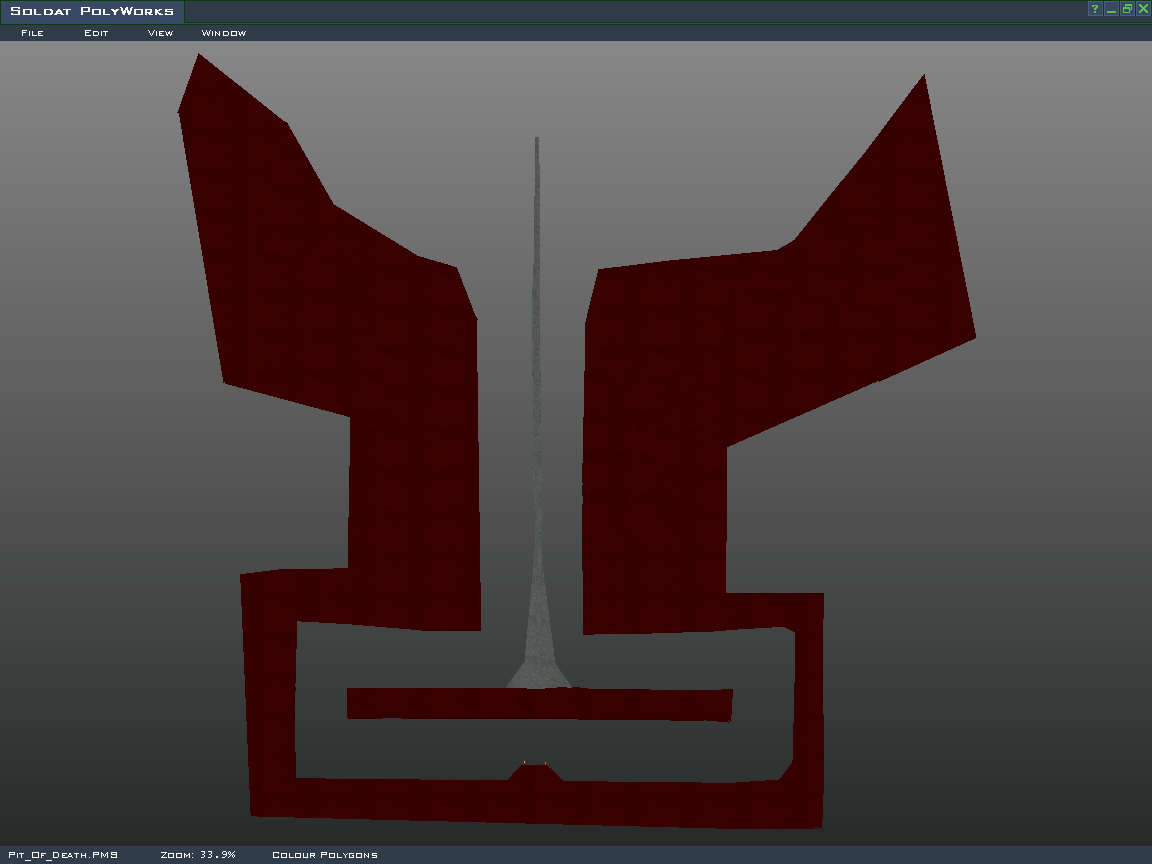
Task: Open the Edit menu
Action: tap(96, 33)
